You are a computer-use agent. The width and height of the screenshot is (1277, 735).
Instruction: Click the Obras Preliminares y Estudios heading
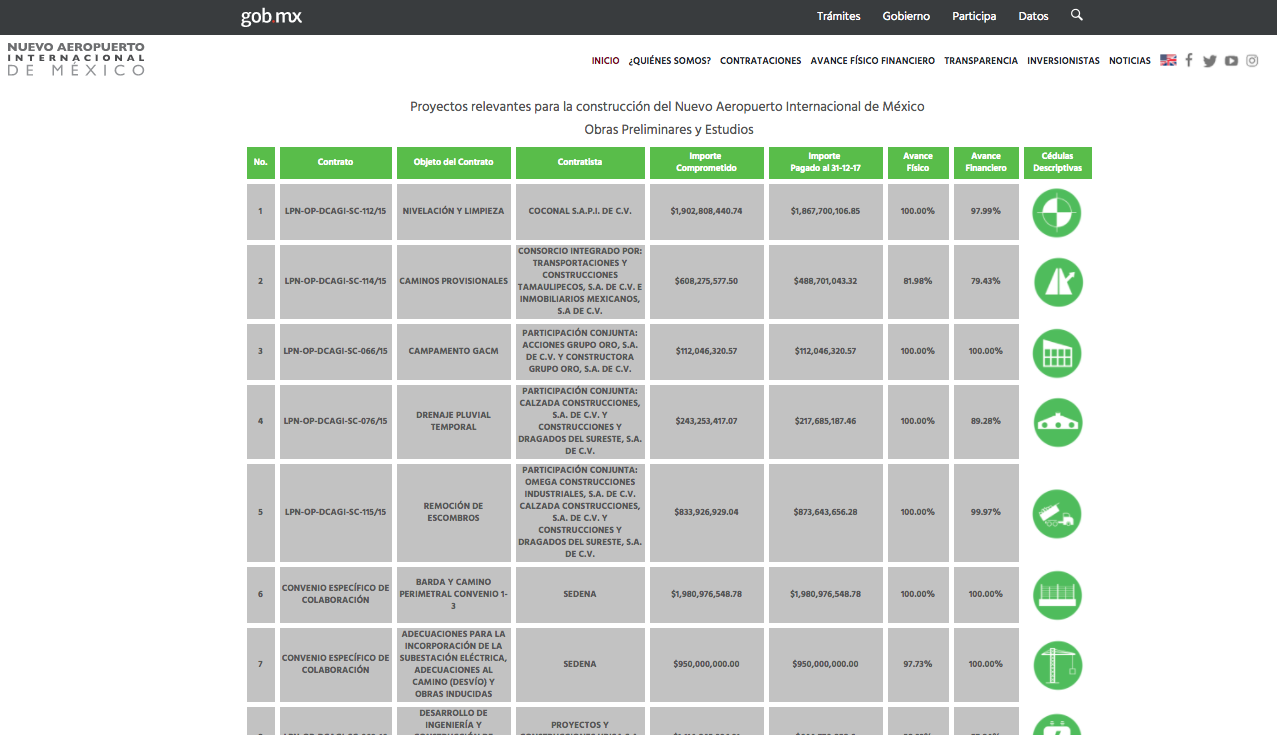click(x=669, y=130)
